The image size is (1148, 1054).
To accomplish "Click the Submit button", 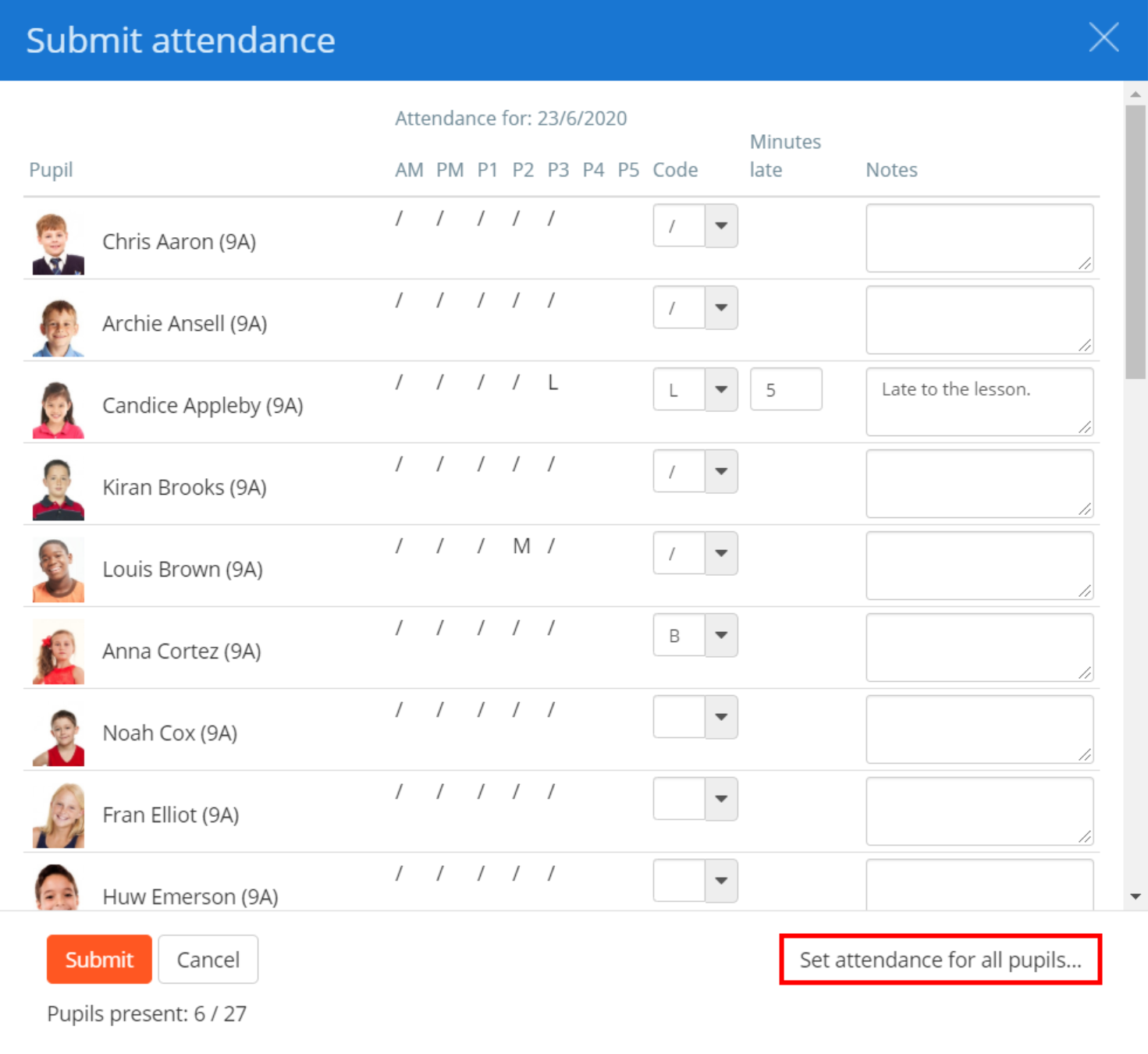I will tap(98, 959).
